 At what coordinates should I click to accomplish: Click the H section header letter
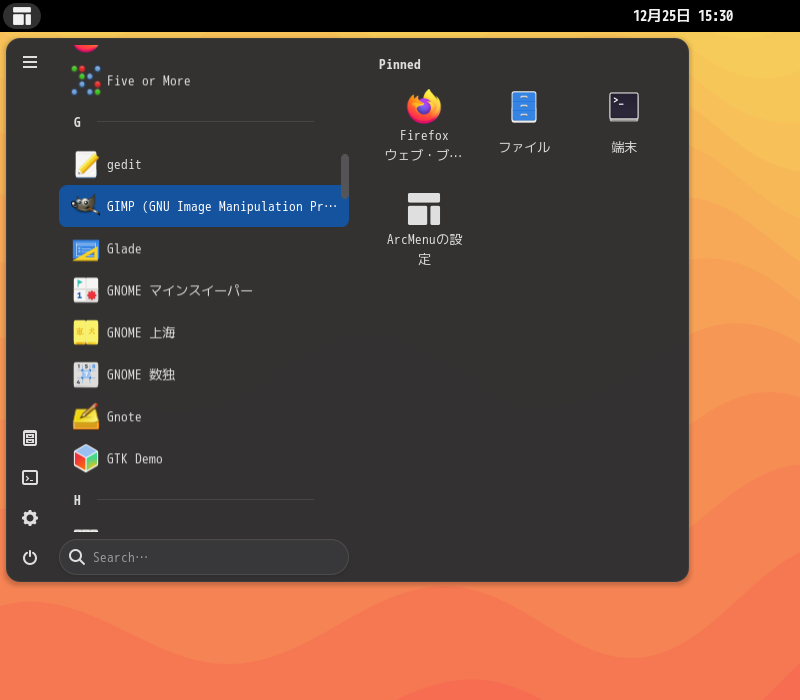(77, 500)
